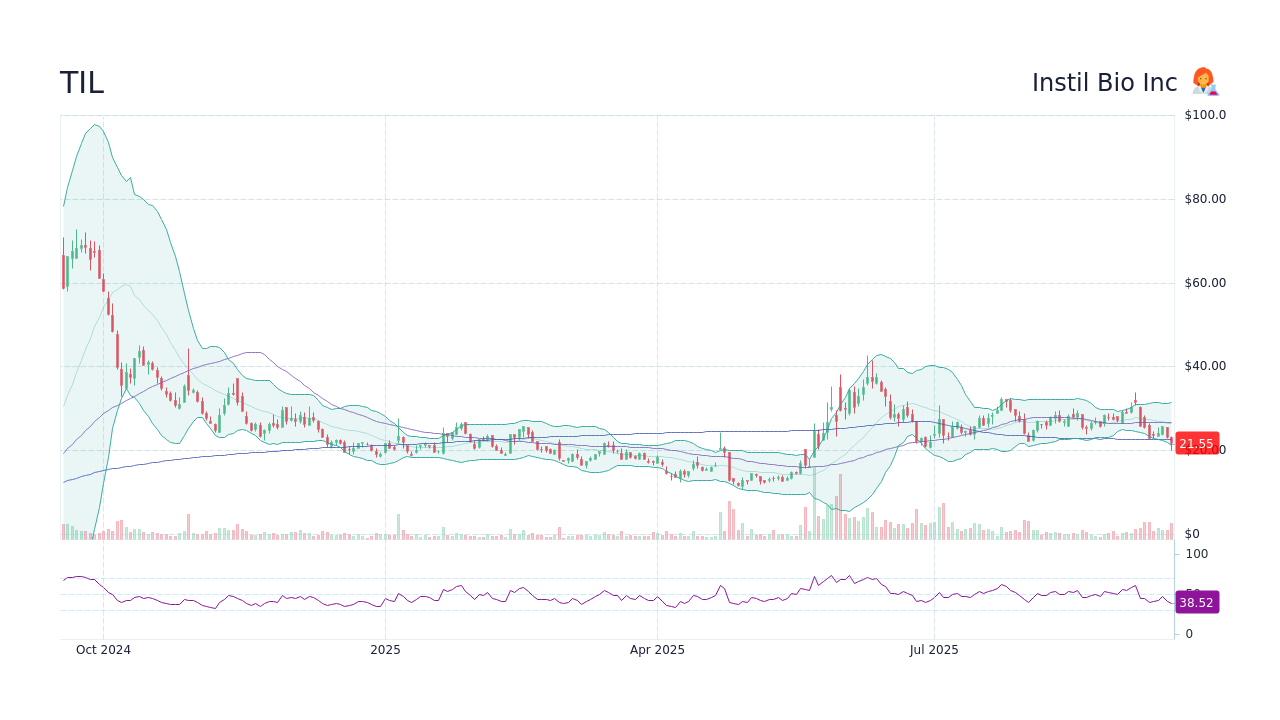Expand the Oct 2024 axis label
This screenshot has width=1280, height=720.
(103, 649)
